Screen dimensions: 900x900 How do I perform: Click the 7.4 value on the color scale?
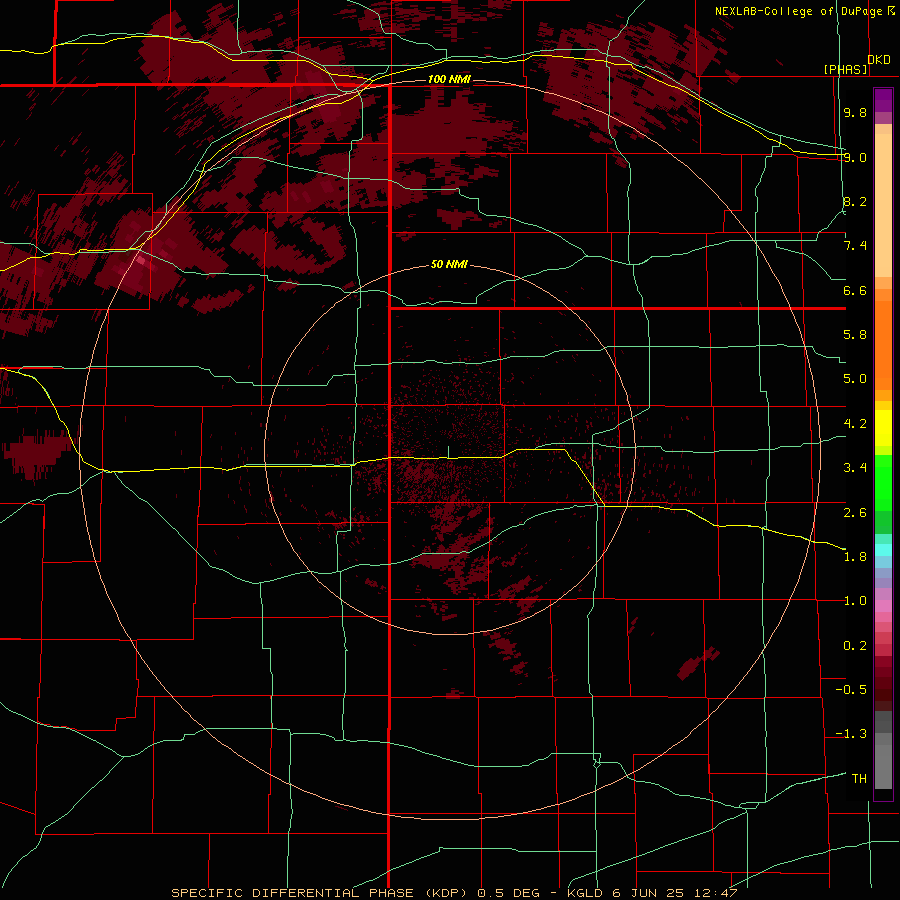pos(855,246)
